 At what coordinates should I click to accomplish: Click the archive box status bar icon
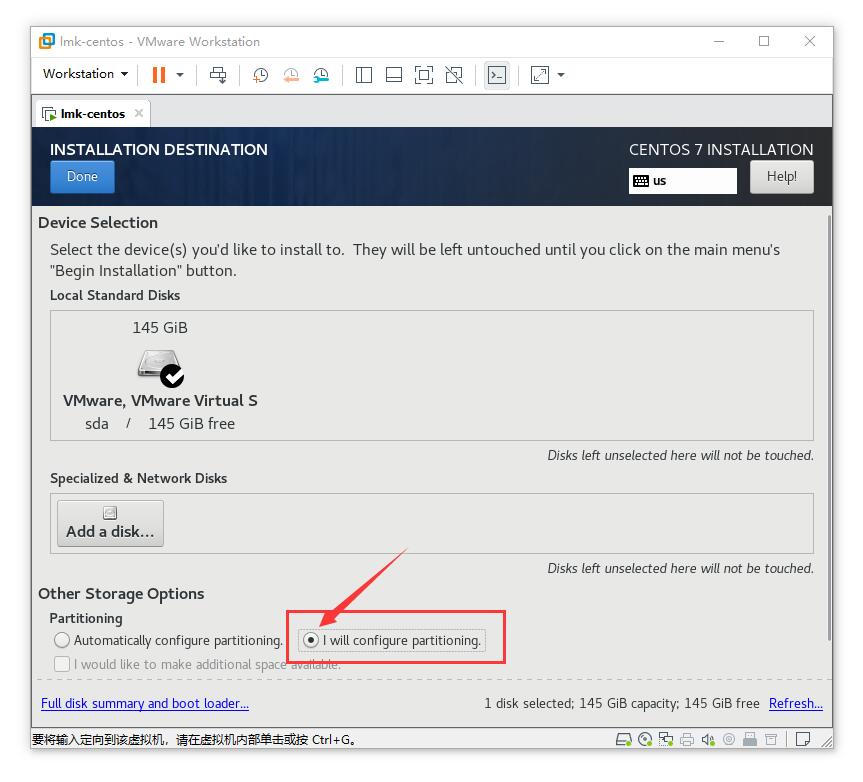[771, 739]
